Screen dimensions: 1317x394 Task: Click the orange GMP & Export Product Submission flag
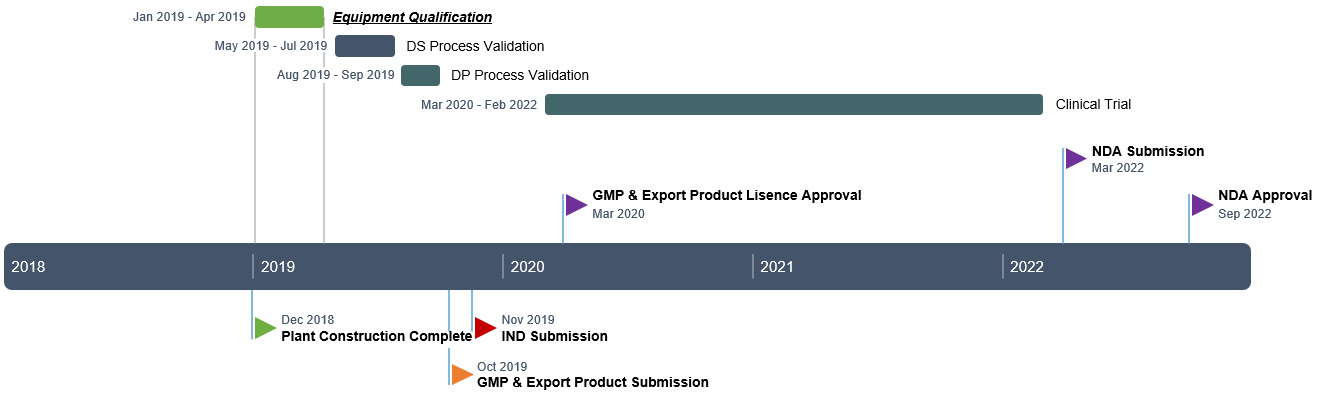(462, 374)
